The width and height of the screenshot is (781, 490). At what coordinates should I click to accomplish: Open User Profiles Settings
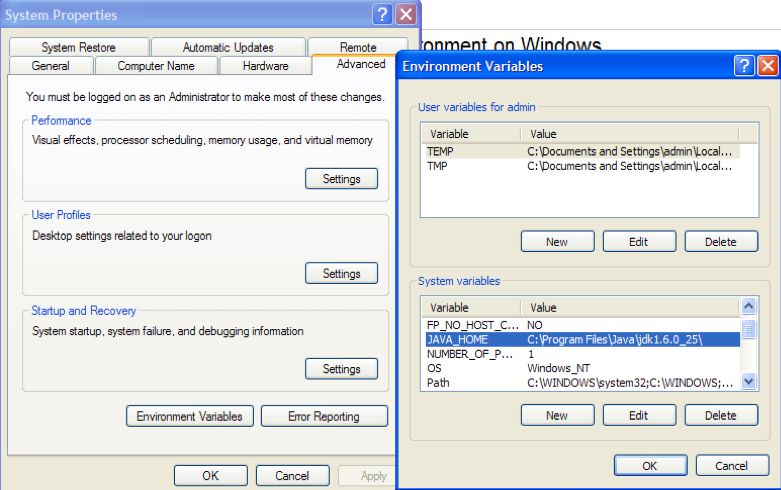[x=341, y=273]
